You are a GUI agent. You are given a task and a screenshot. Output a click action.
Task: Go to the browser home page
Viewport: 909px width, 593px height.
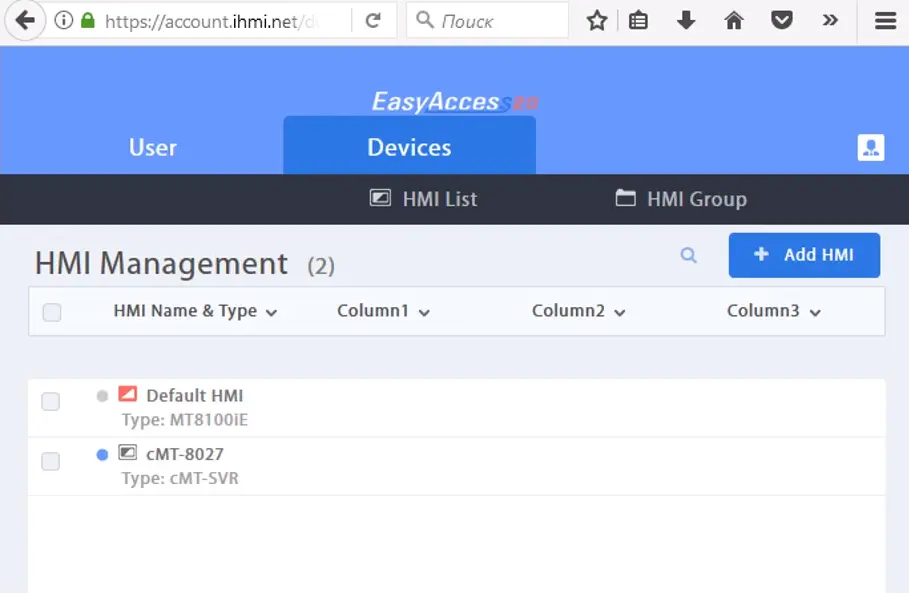pos(734,21)
